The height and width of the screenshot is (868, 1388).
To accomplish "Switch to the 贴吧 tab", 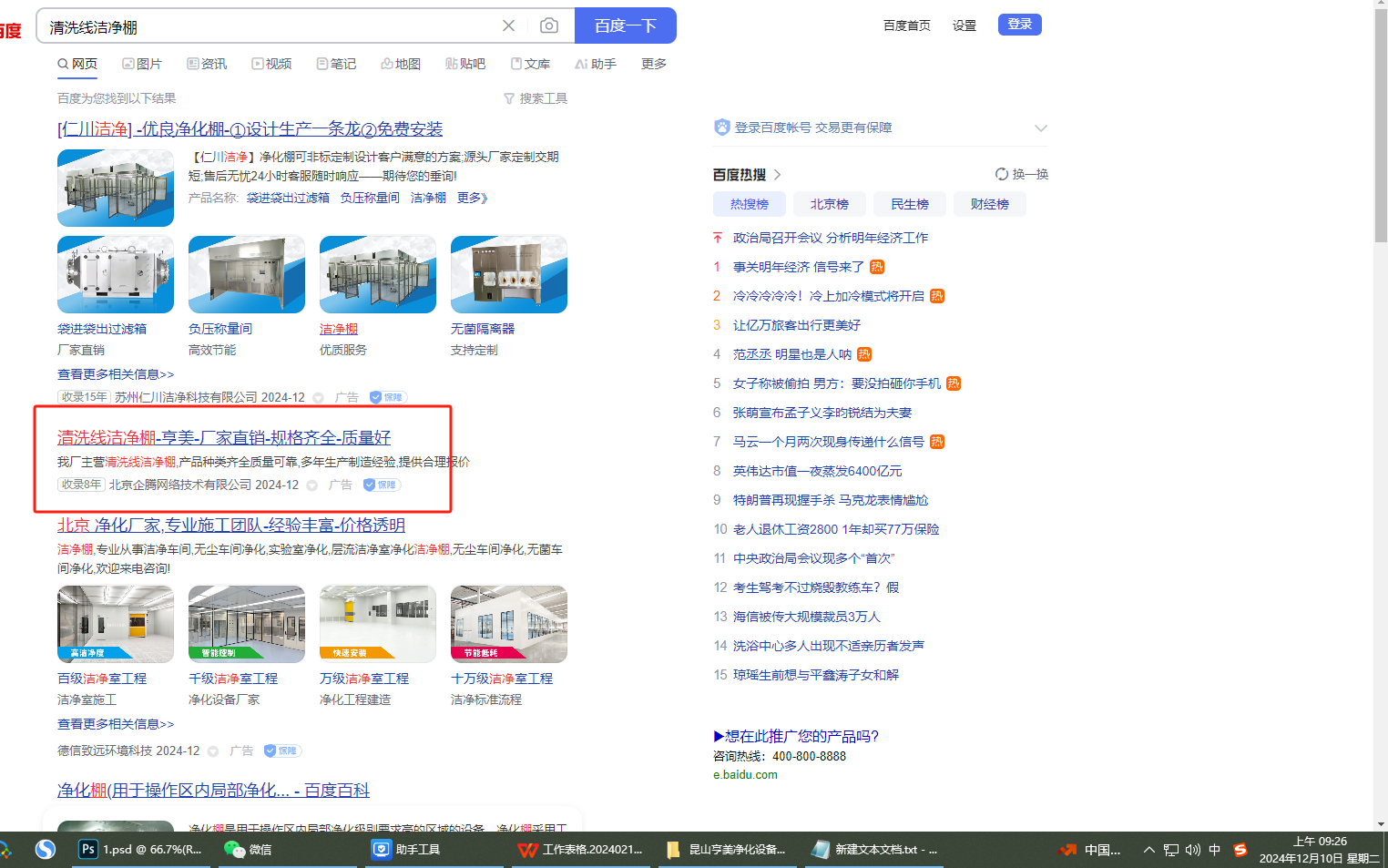I will click(x=465, y=64).
